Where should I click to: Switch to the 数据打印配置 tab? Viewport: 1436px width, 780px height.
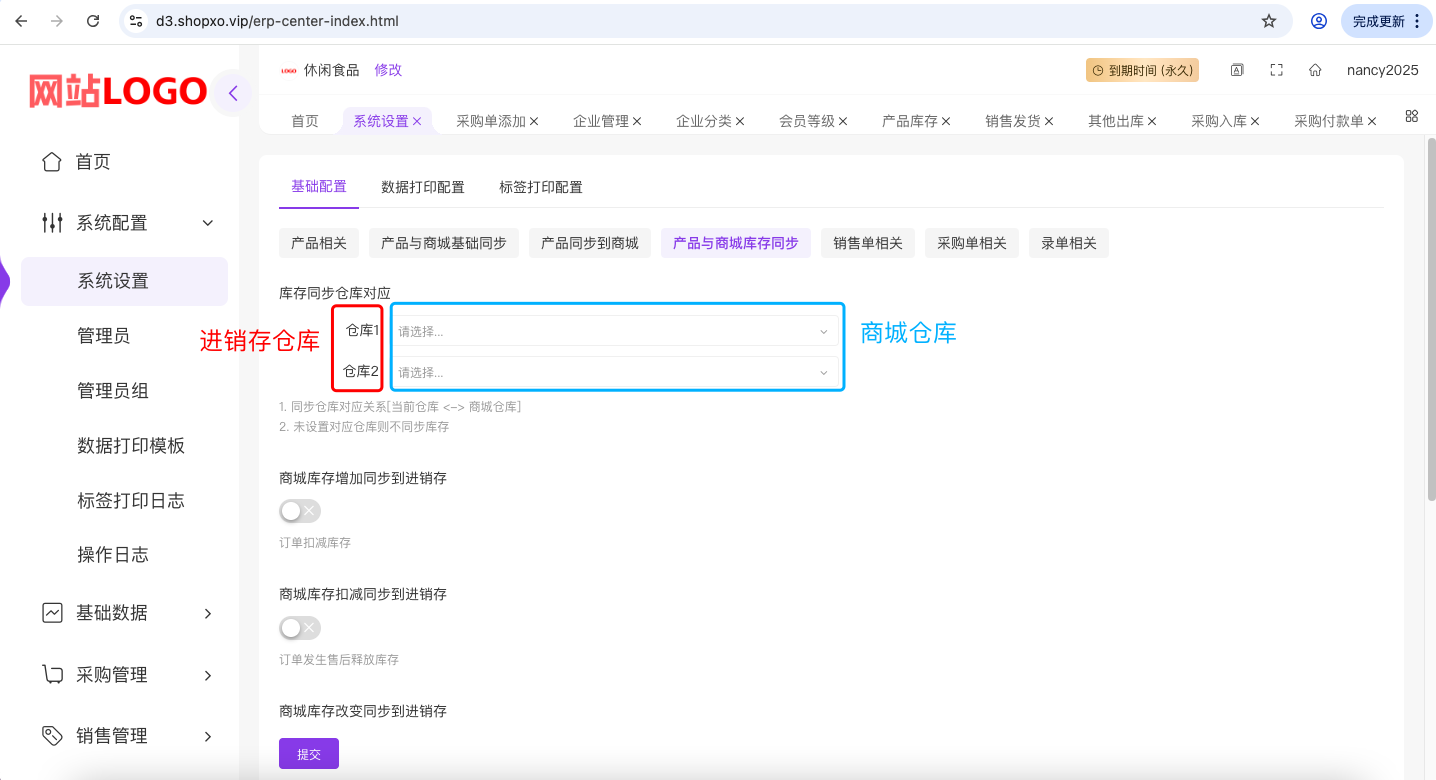pyautogui.click(x=423, y=187)
